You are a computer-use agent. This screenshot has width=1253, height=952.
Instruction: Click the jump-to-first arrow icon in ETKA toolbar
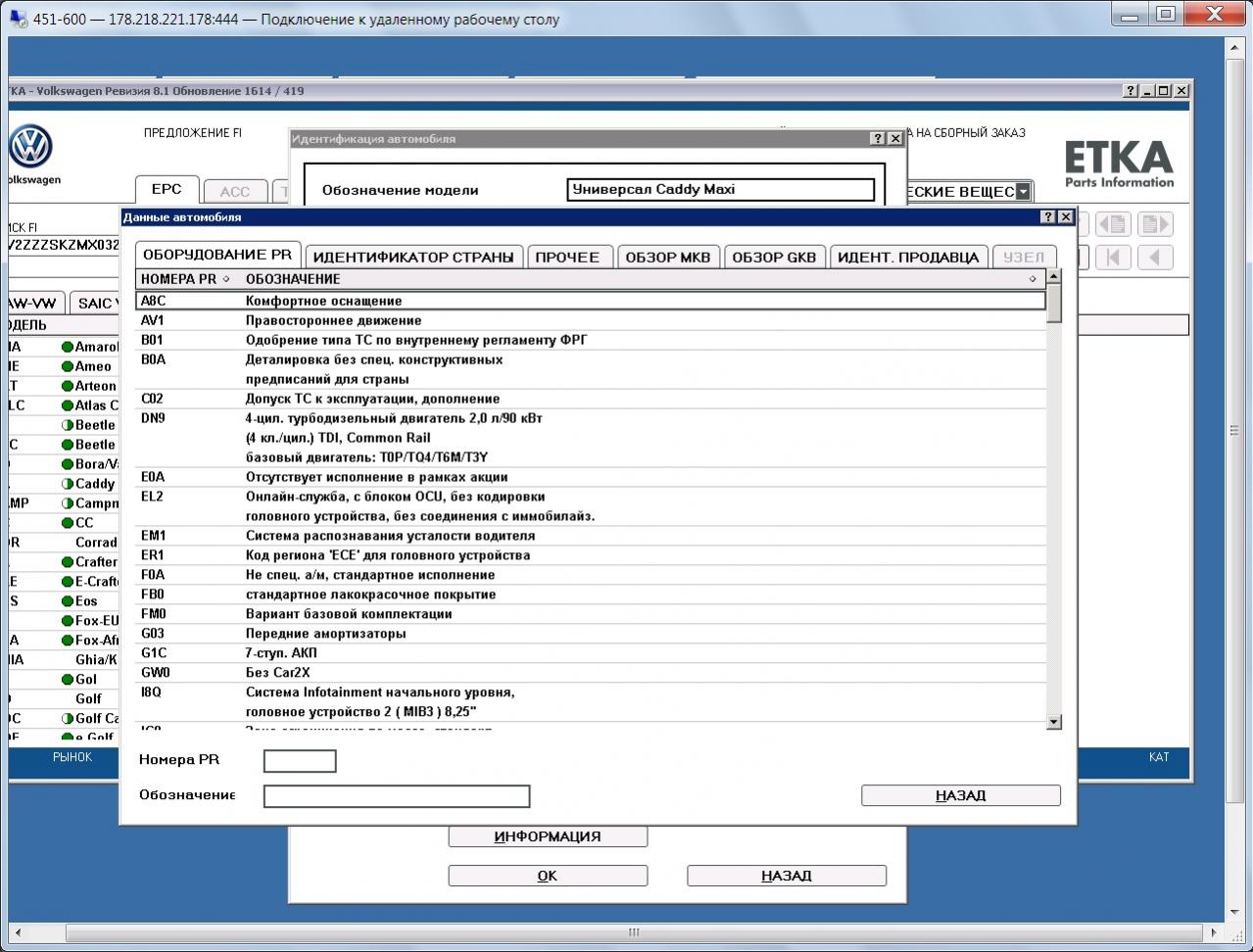pyautogui.click(x=1114, y=258)
